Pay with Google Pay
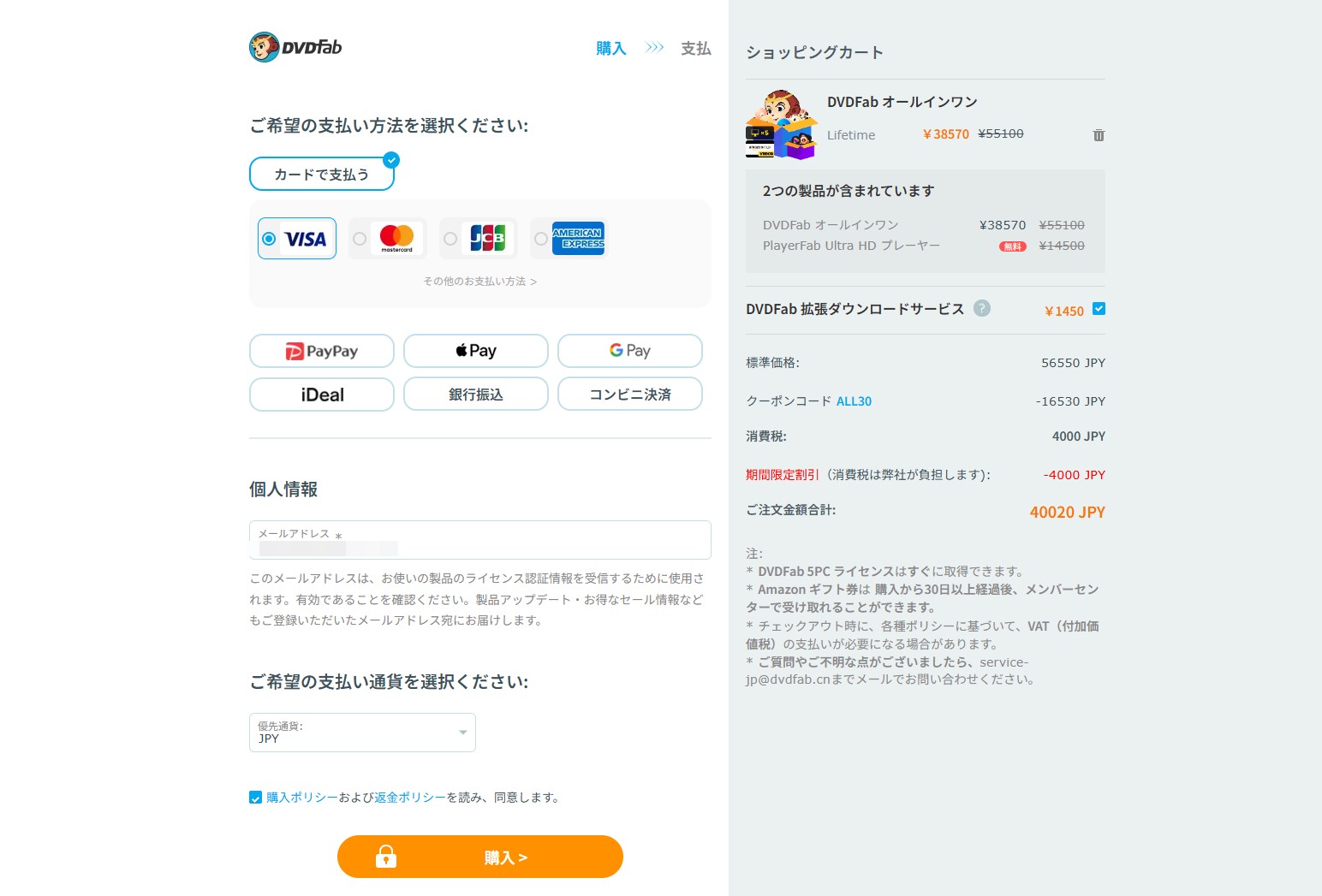Viewport: 1322px width, 896px height. (x=630, y=351)
